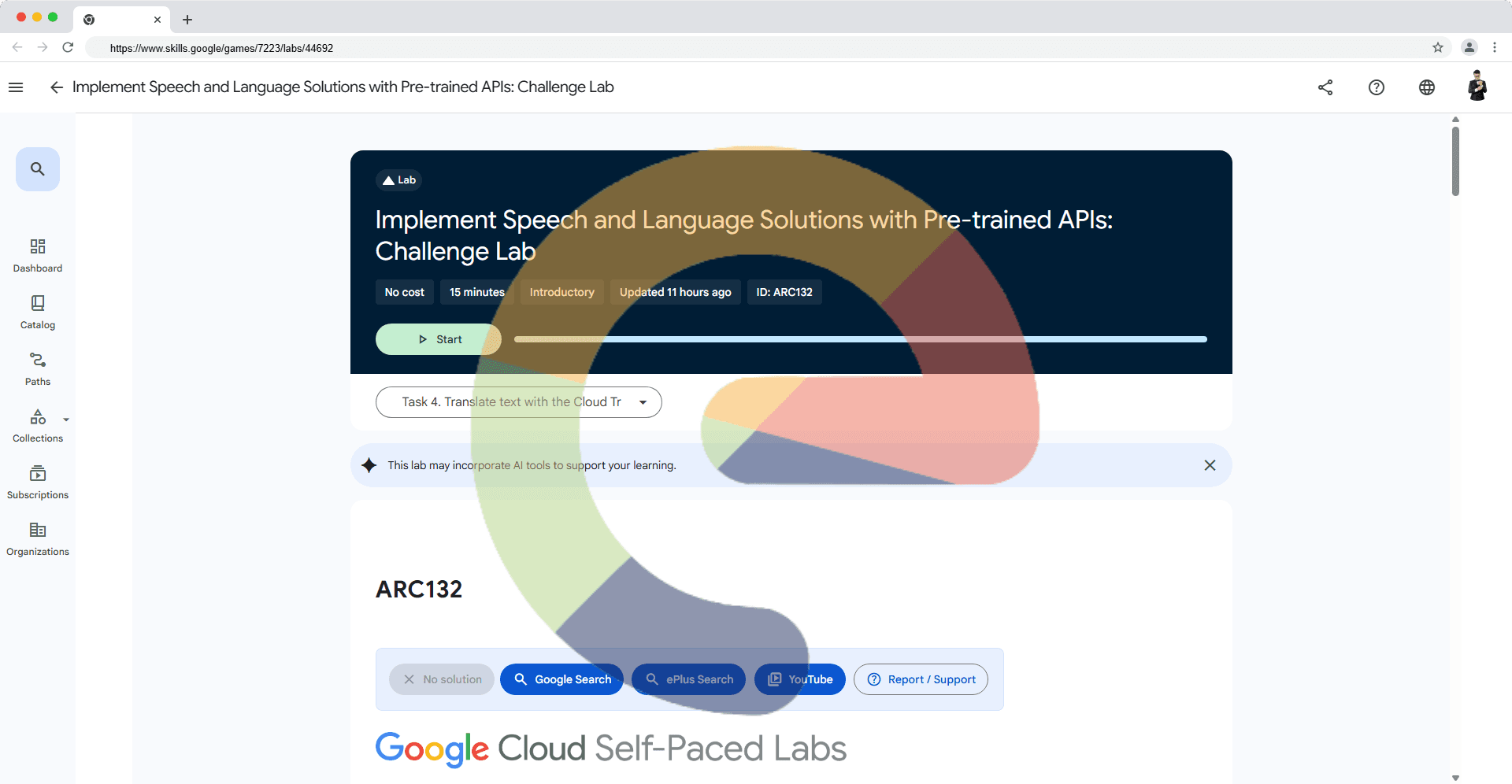Open the browser three-dot menu

[x=1495, y=47]
